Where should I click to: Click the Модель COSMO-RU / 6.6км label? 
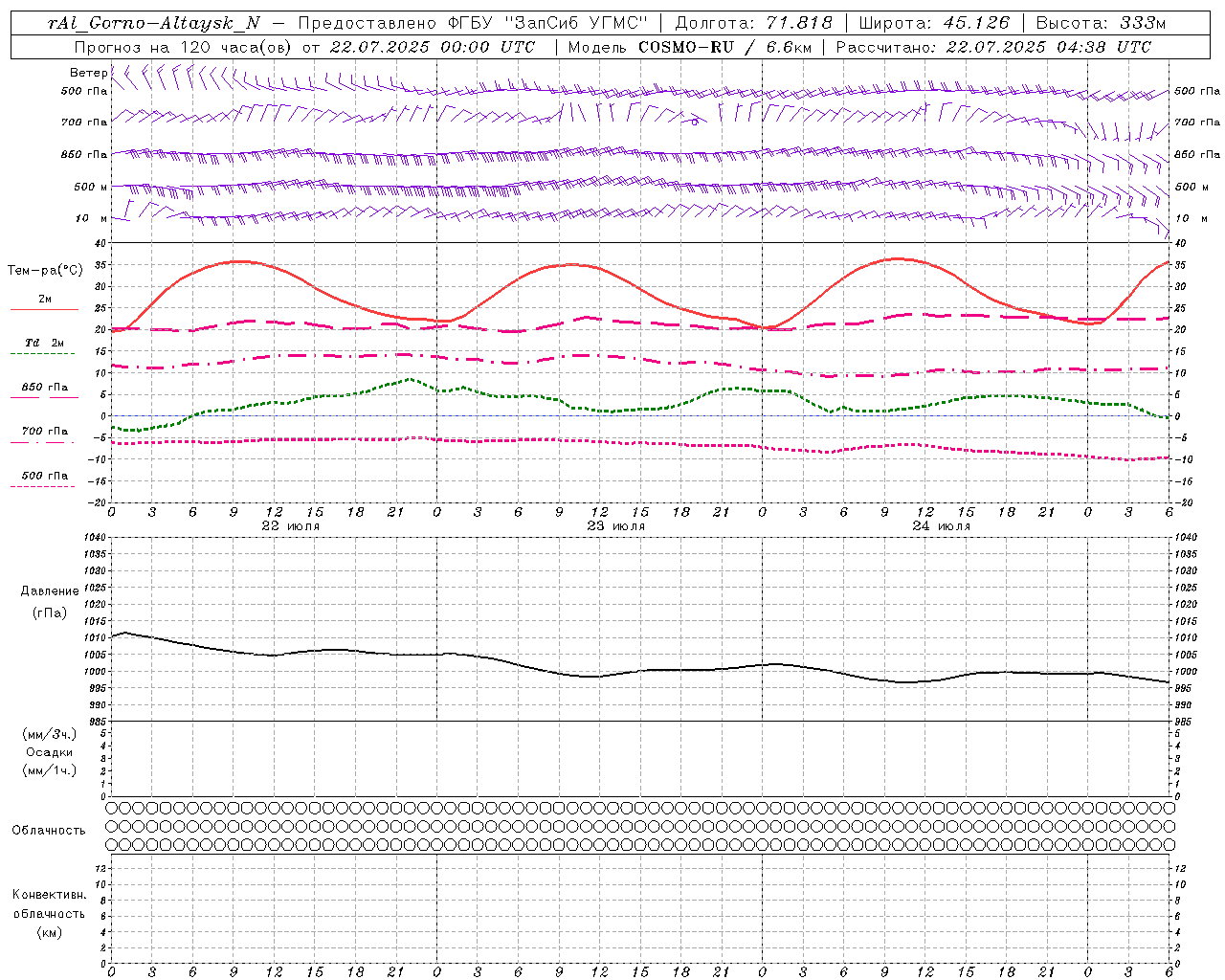pos(689,47)
